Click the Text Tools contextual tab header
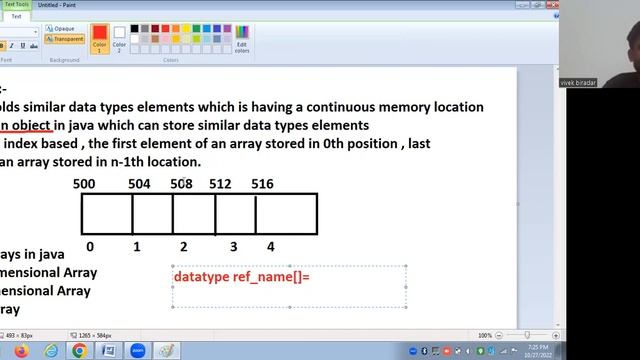The width and height of the screenshot is (640, 360). click(16, 4)
